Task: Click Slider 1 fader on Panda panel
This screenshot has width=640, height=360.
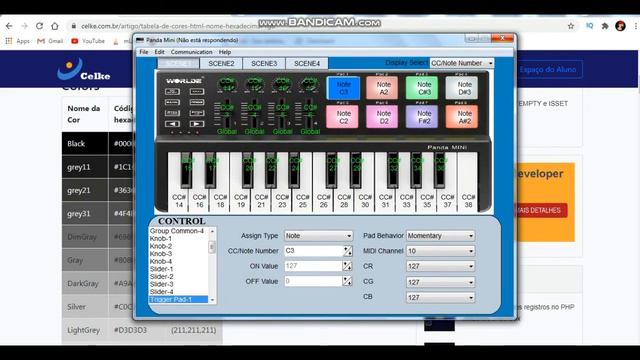Action: pyautogui.click(x=227, y=114)
